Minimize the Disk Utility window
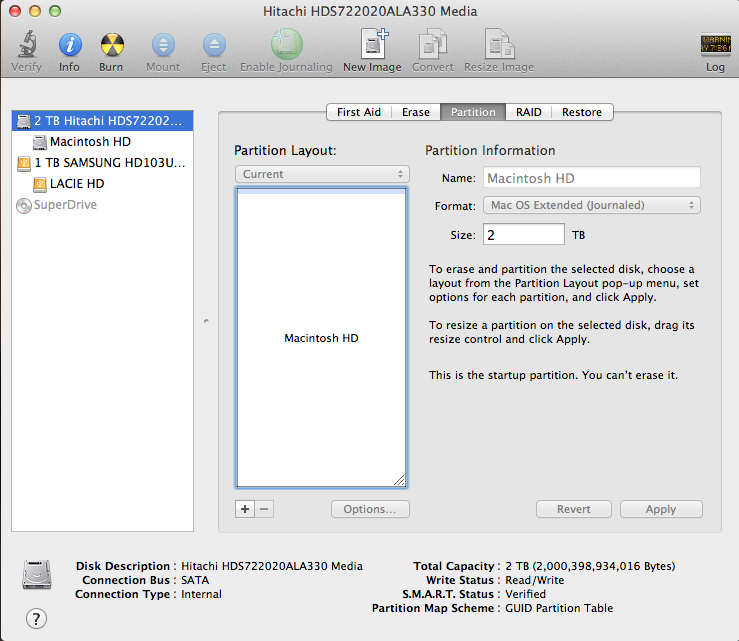Image resolution: width=739 pixels, height=641 pixels. point(35,11)
